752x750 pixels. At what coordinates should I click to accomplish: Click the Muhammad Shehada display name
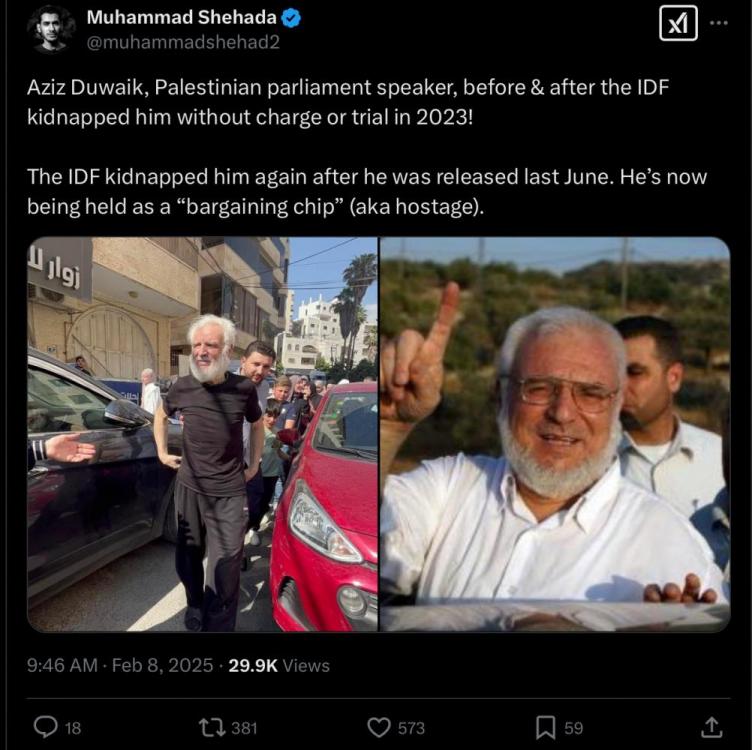click(185, 17)
